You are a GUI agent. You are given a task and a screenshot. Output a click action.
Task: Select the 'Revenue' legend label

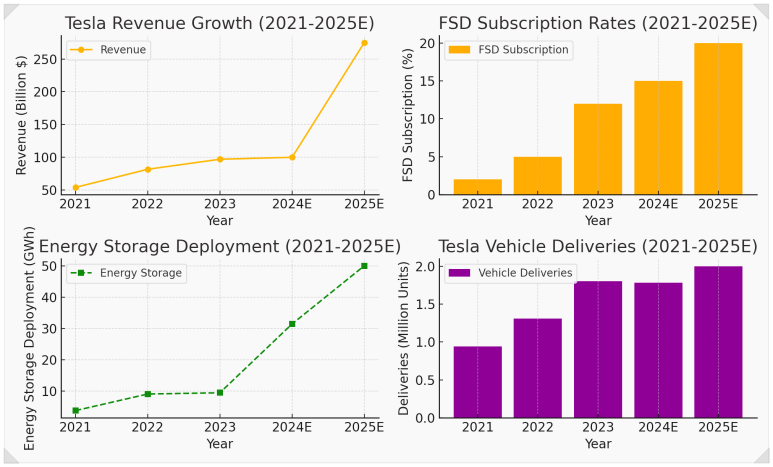point(123,50)
